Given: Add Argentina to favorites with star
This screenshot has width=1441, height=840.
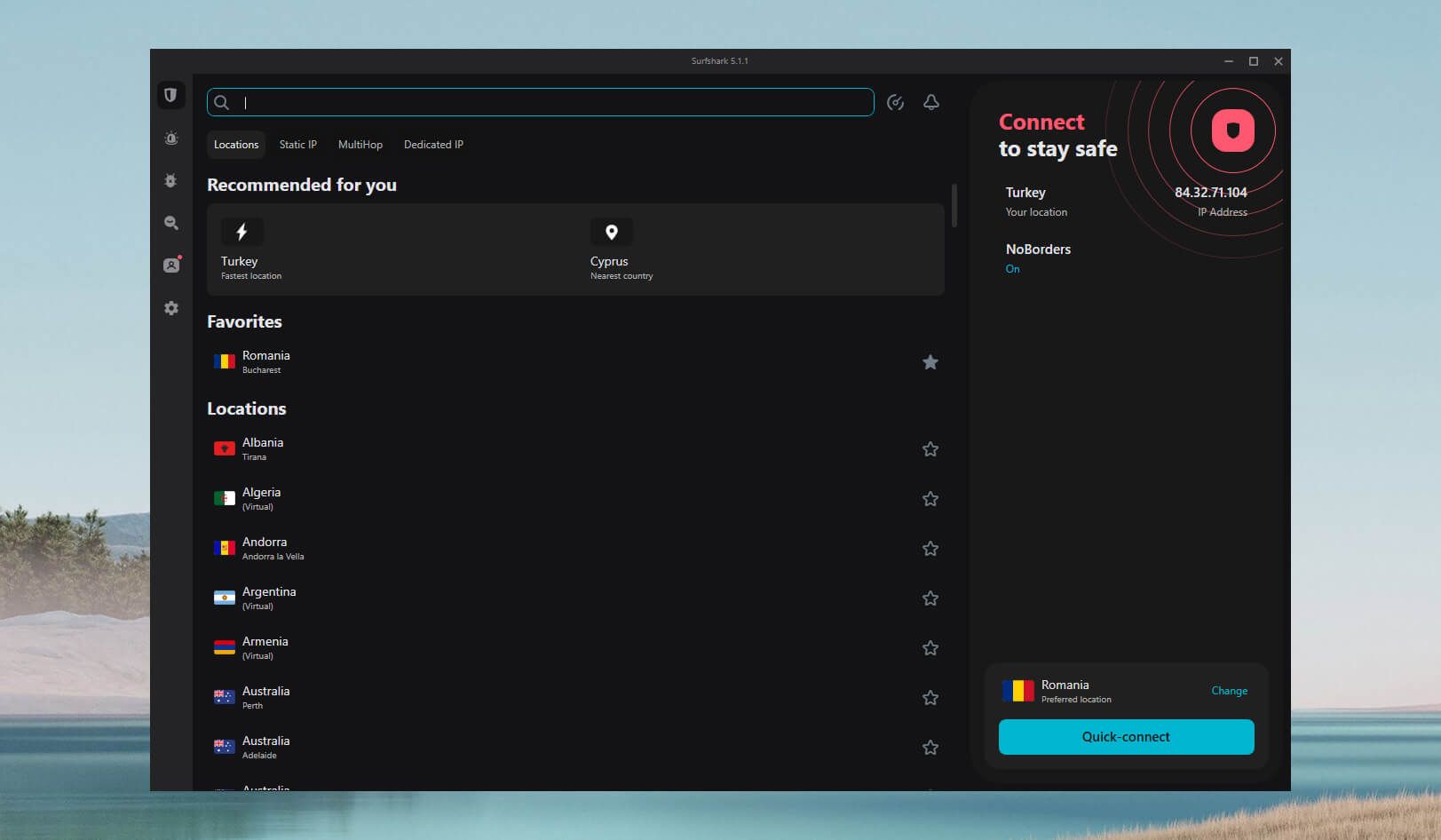Looking at the screenshot, I should click(930, 598).
